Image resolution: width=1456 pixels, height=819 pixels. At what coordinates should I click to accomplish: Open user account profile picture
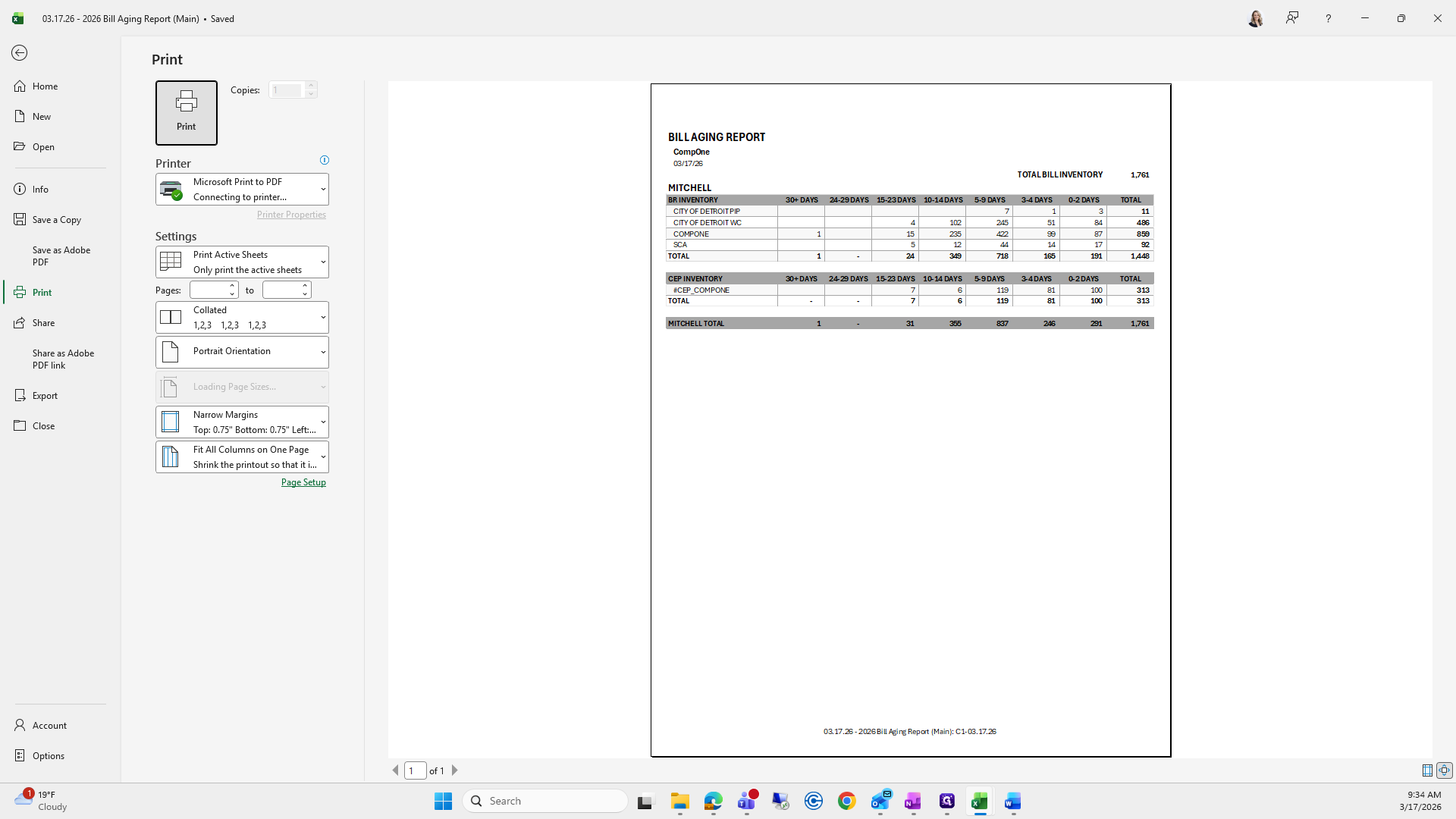[1256, 18]
